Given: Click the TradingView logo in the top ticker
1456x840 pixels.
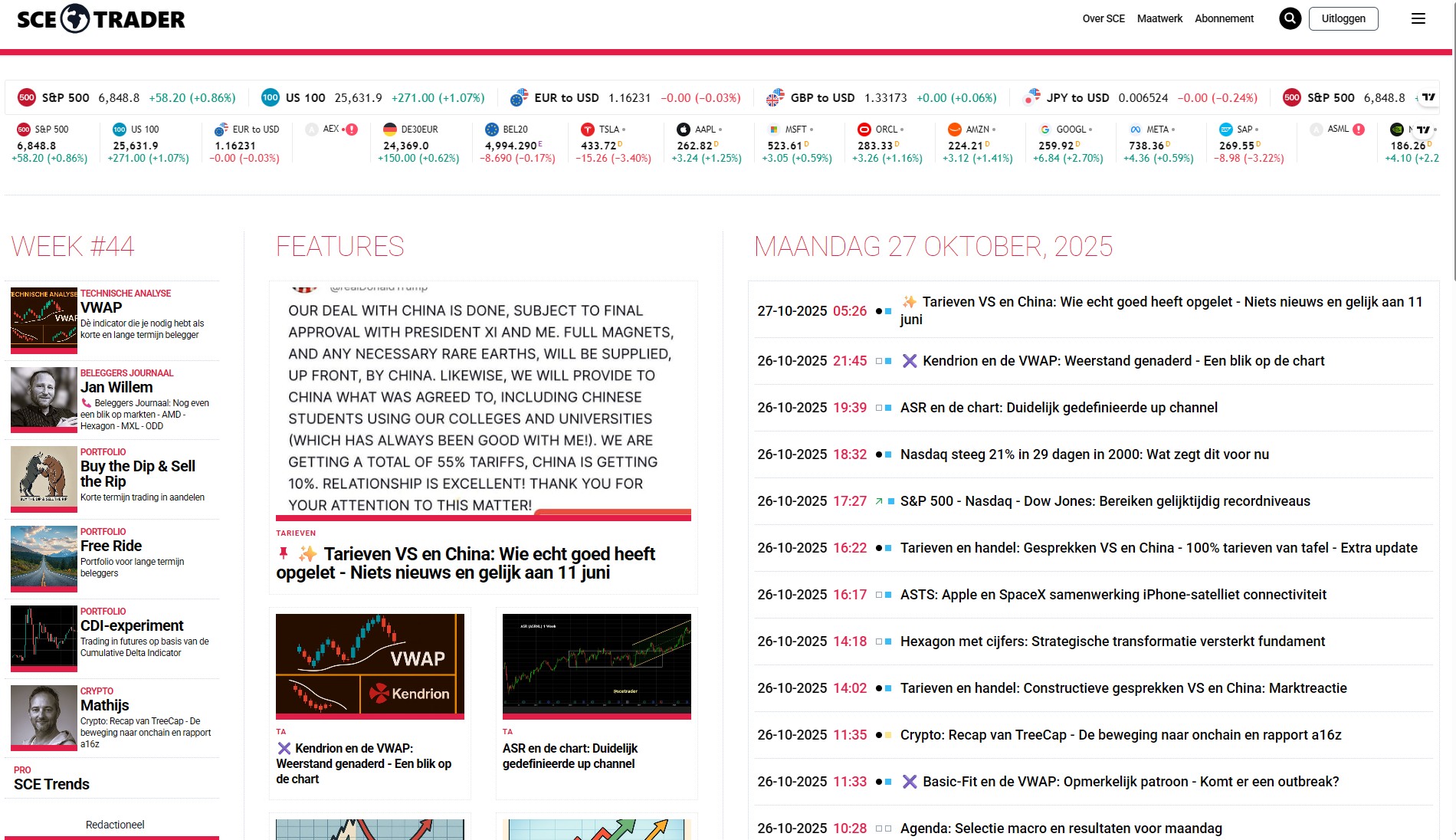Looking at the screenshot, I should [x=1428, y=97].
